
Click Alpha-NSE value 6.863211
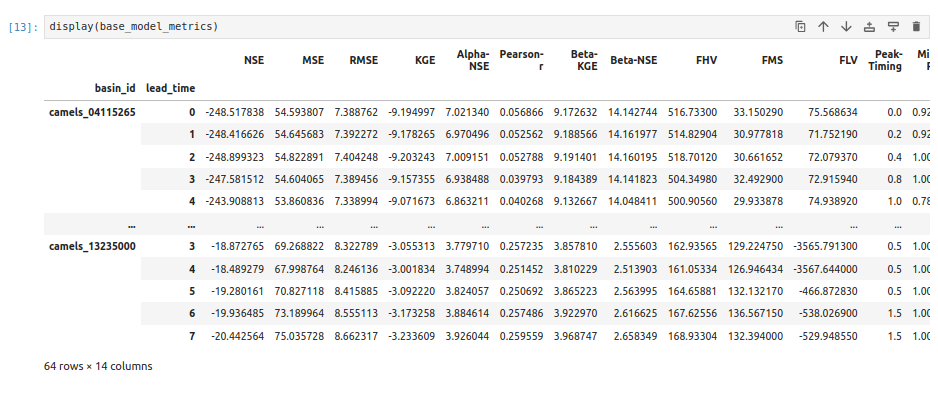467,202
